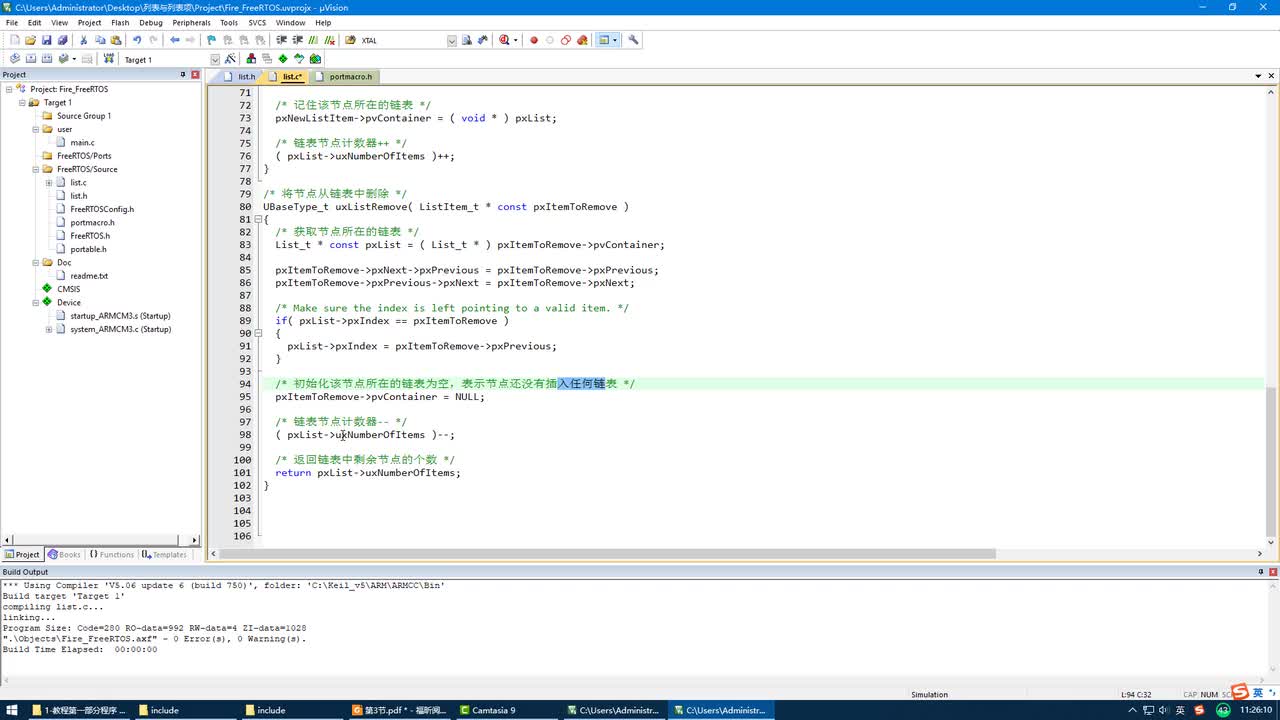This screenshot has width=1280, height=720.
Task: Open debug magnifier dropdown arrow
Action: [516, 40]
